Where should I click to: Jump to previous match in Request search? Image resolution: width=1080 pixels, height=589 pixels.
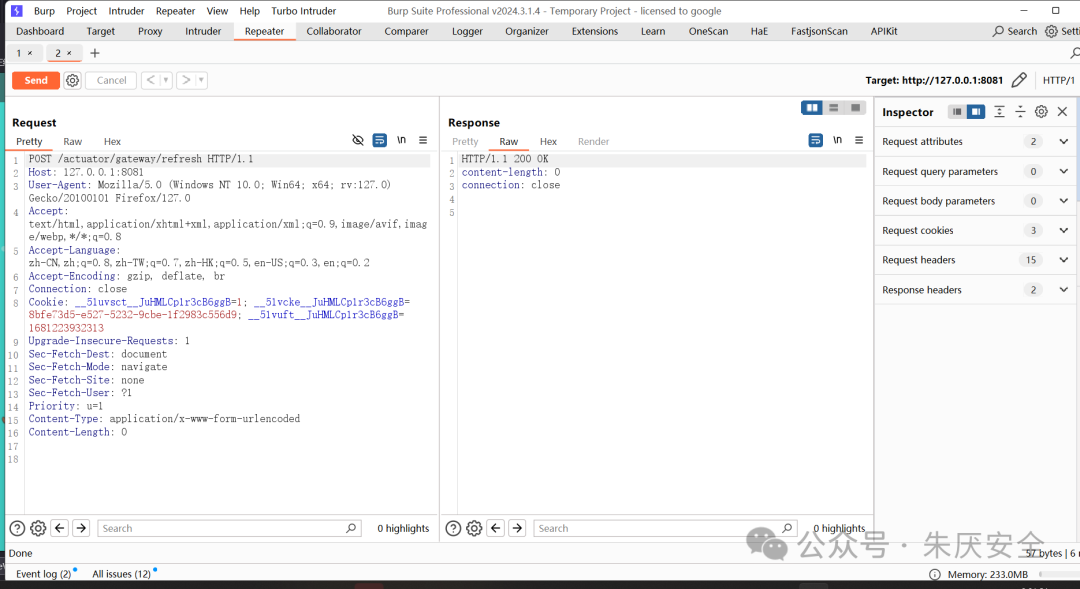(60, 528)
